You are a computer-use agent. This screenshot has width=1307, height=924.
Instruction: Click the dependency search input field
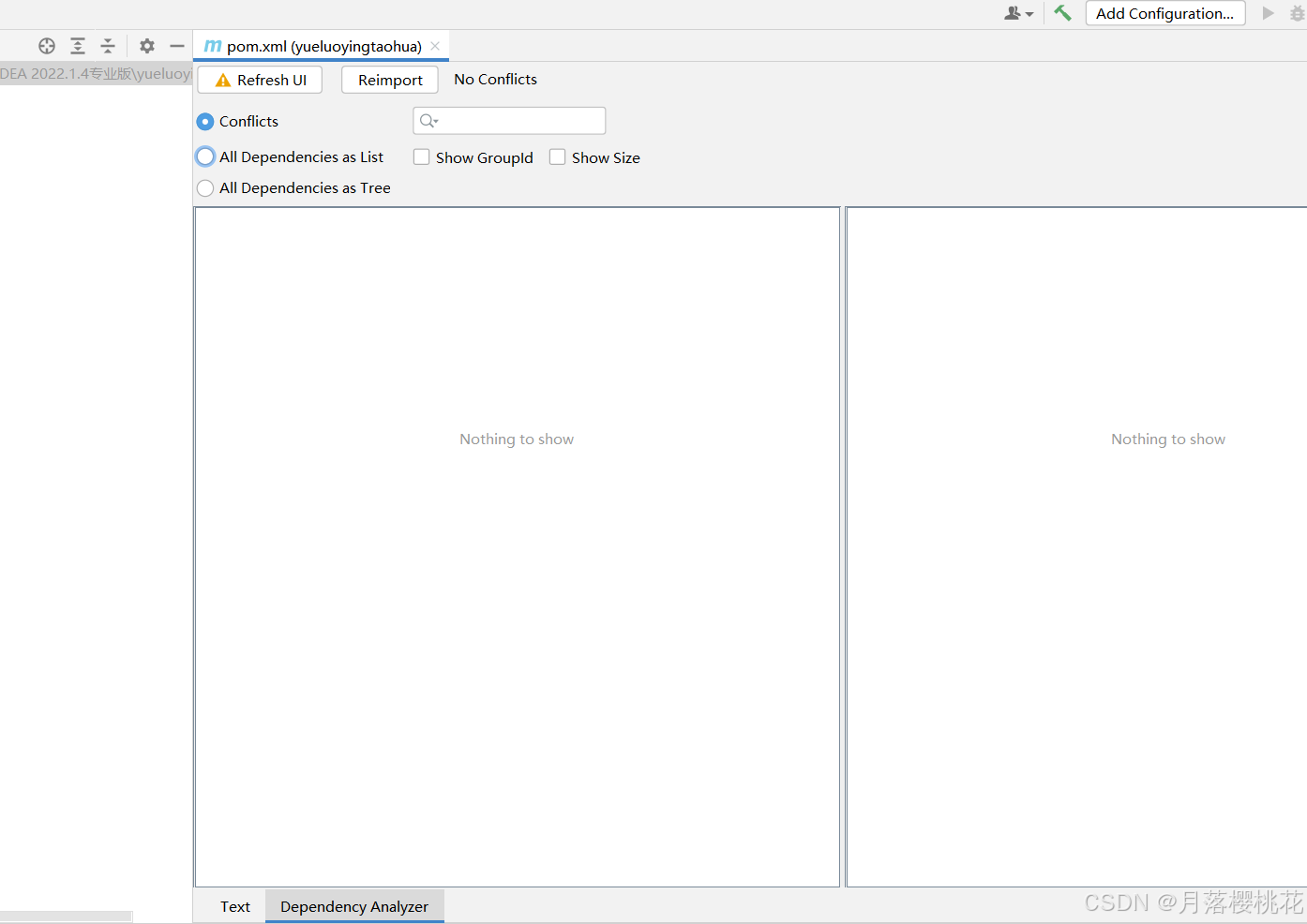520,121
